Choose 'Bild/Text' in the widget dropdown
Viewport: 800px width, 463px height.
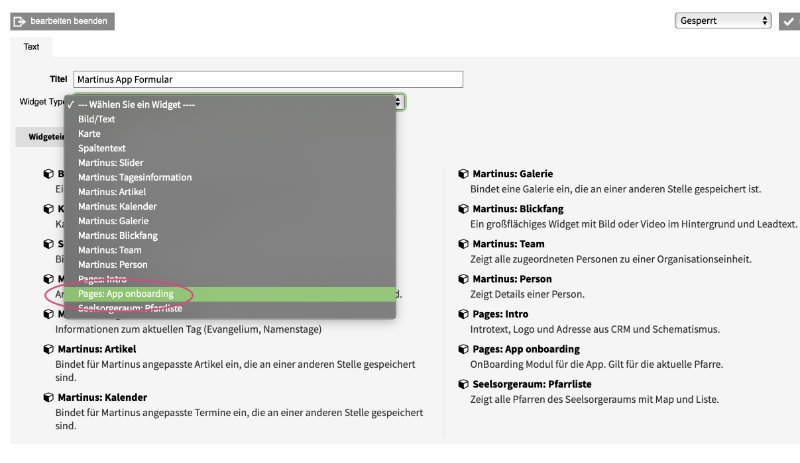click(97, 119)
